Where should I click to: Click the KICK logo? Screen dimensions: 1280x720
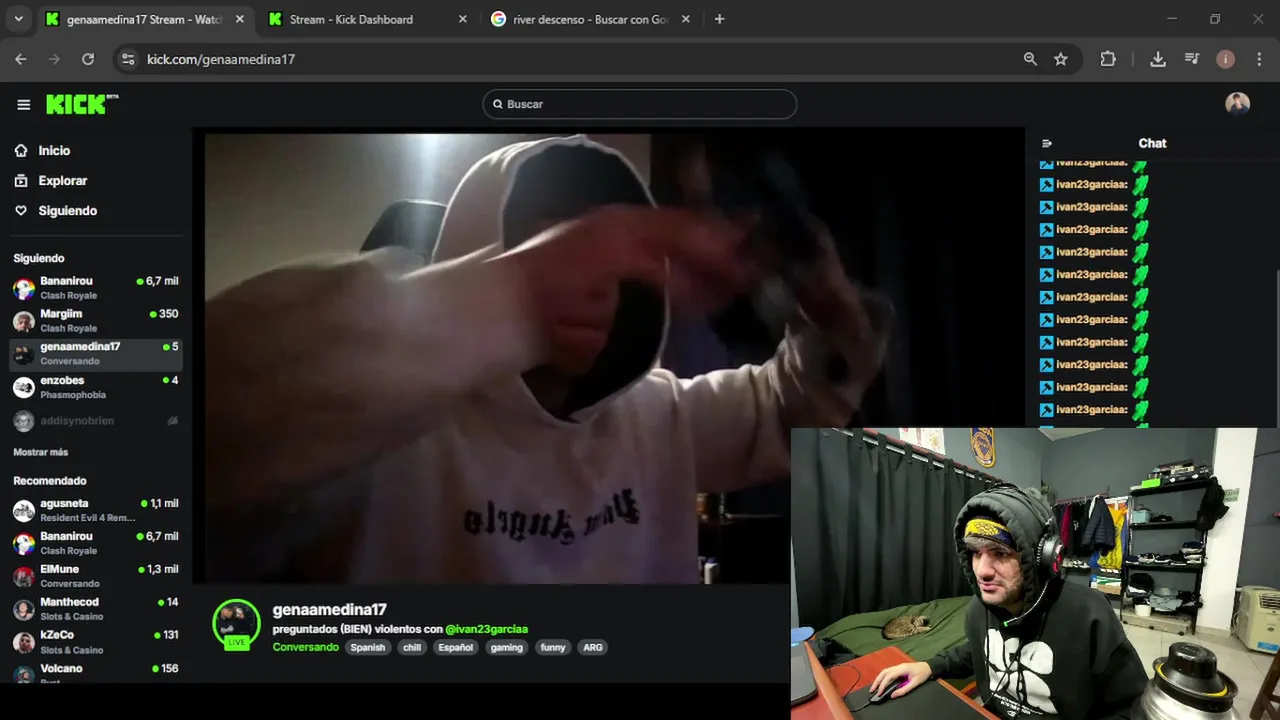82,104
